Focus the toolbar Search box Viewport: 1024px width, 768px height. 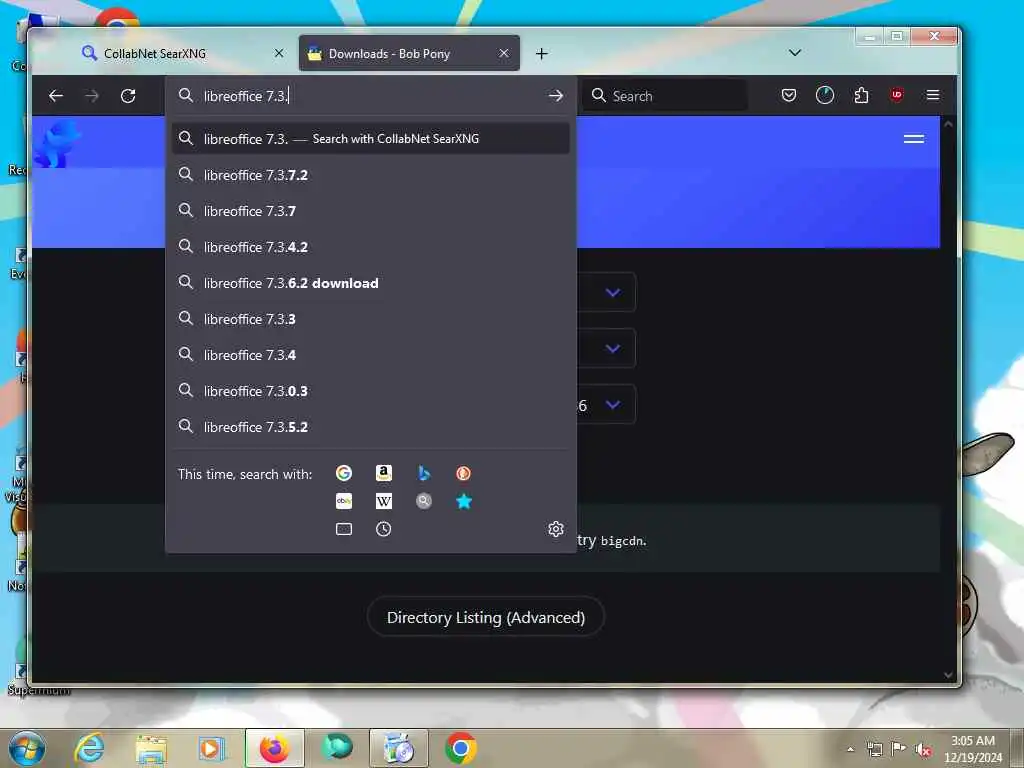click(x=665, y=96)
